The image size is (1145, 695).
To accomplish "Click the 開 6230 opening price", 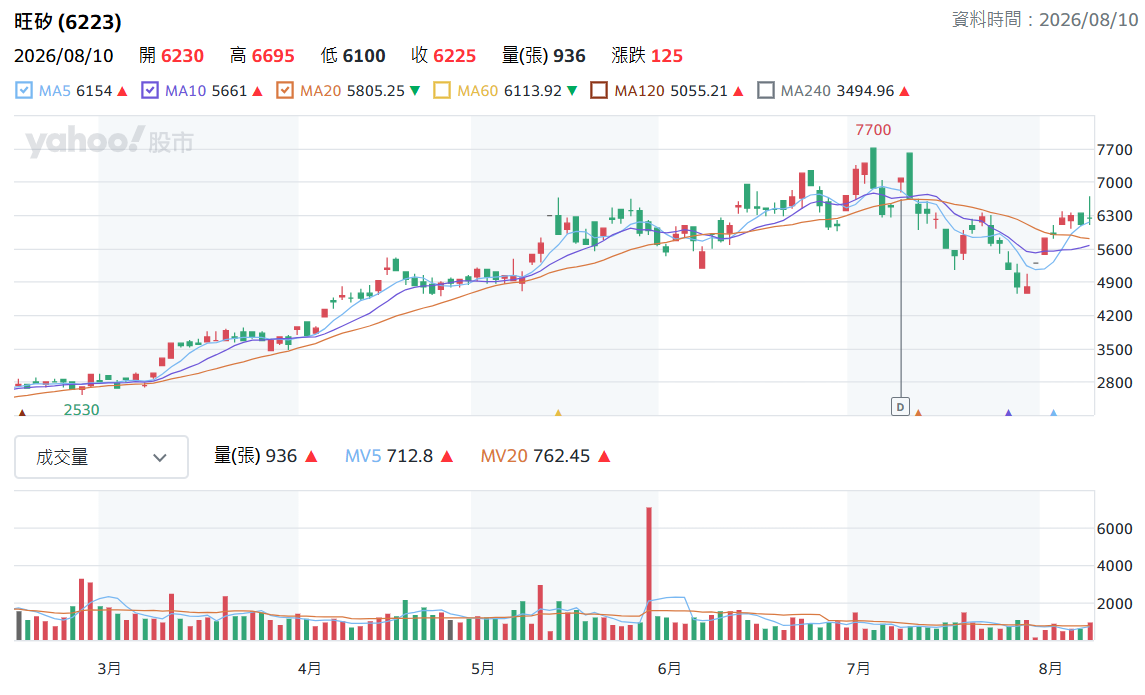I will point(172,55).
